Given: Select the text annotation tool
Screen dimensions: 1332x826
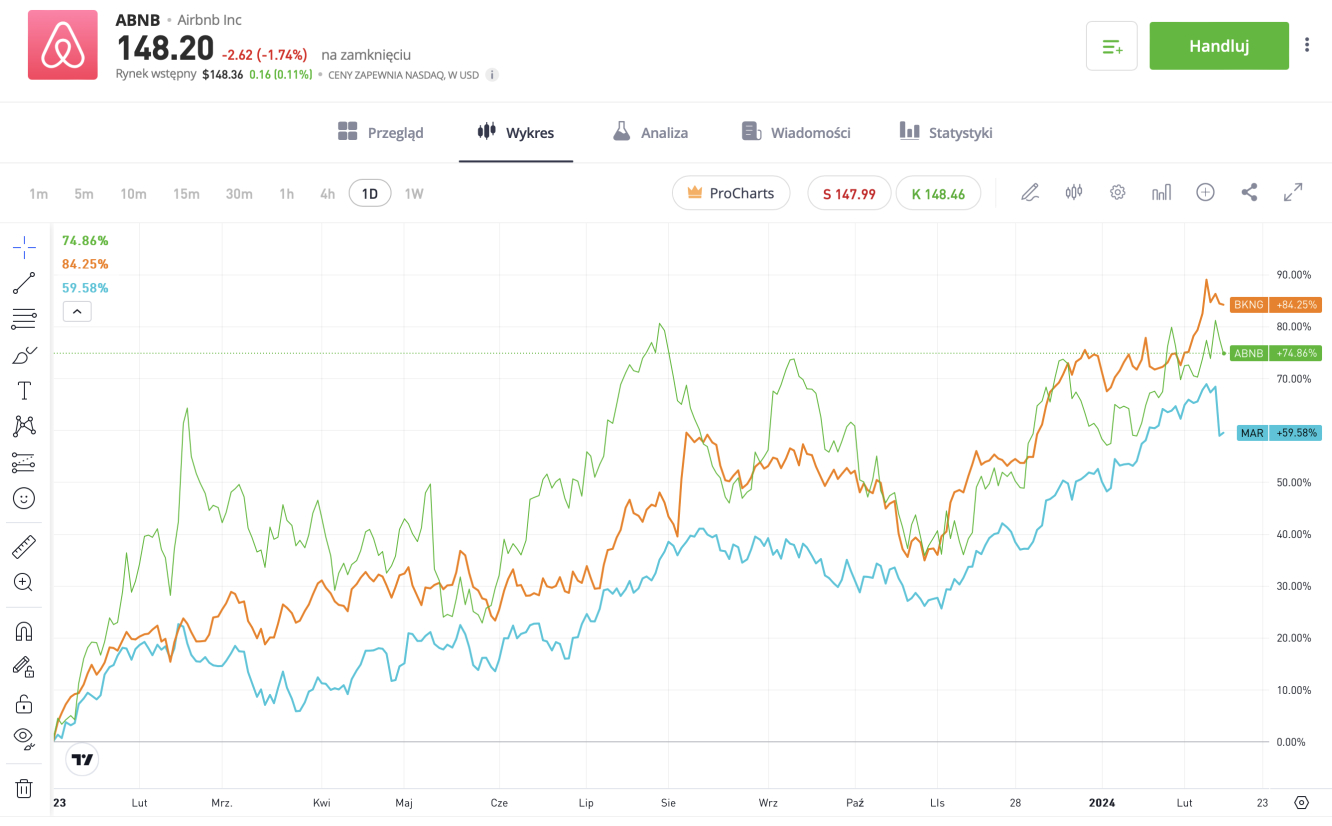Looking at the screenshot, I should coord(24,391).
